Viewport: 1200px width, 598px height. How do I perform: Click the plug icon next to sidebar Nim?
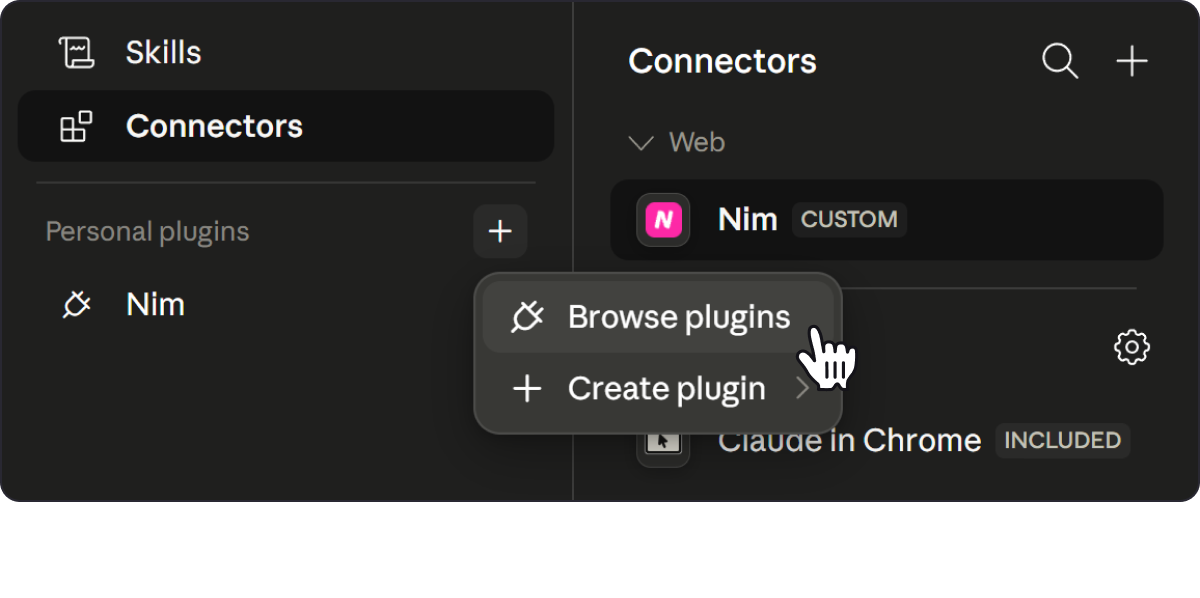[x=76, y=304]
